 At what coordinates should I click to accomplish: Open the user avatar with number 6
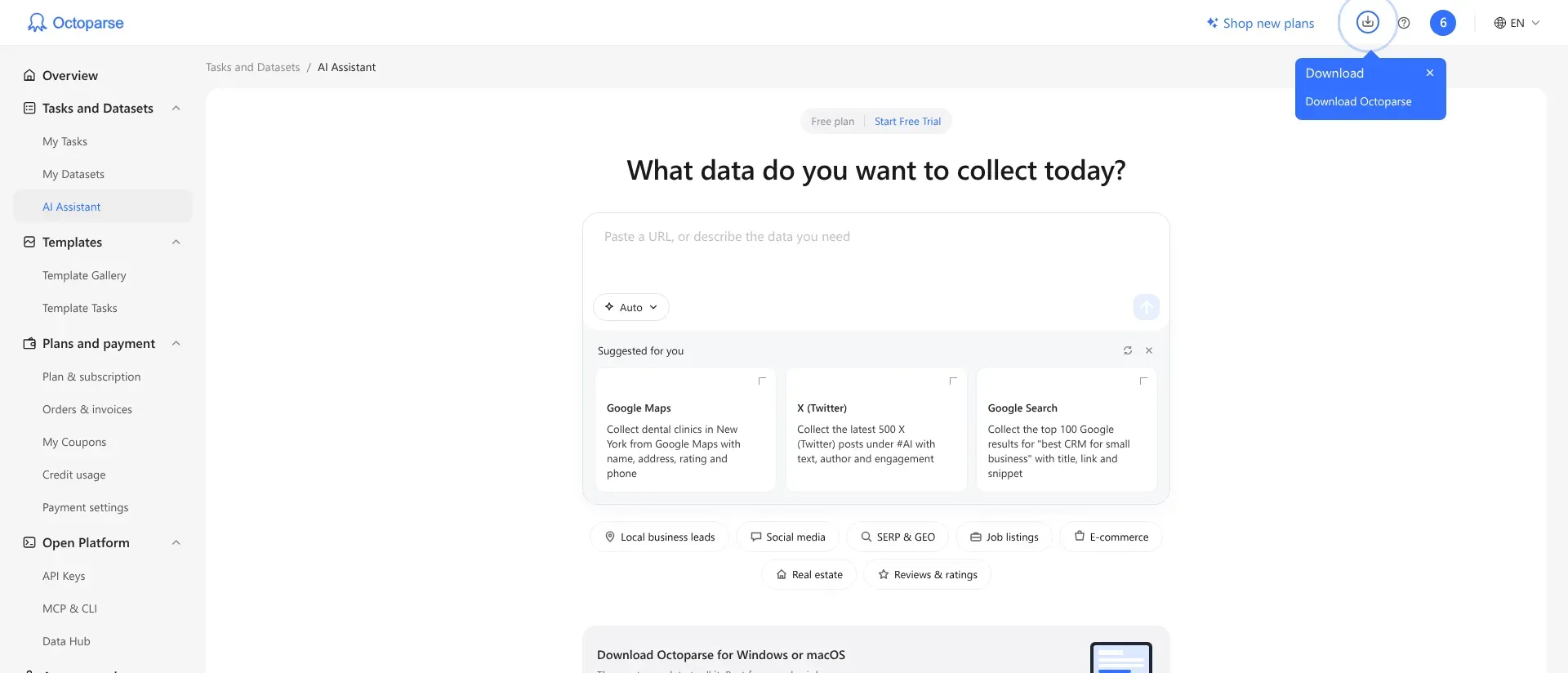click(1443, 23)
